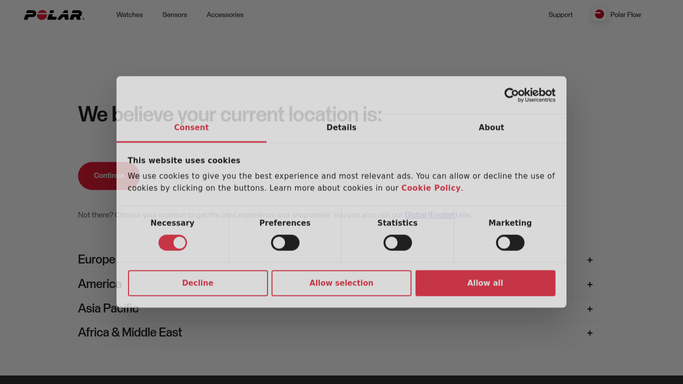Switch to the About tab

[x=491, y=128]
